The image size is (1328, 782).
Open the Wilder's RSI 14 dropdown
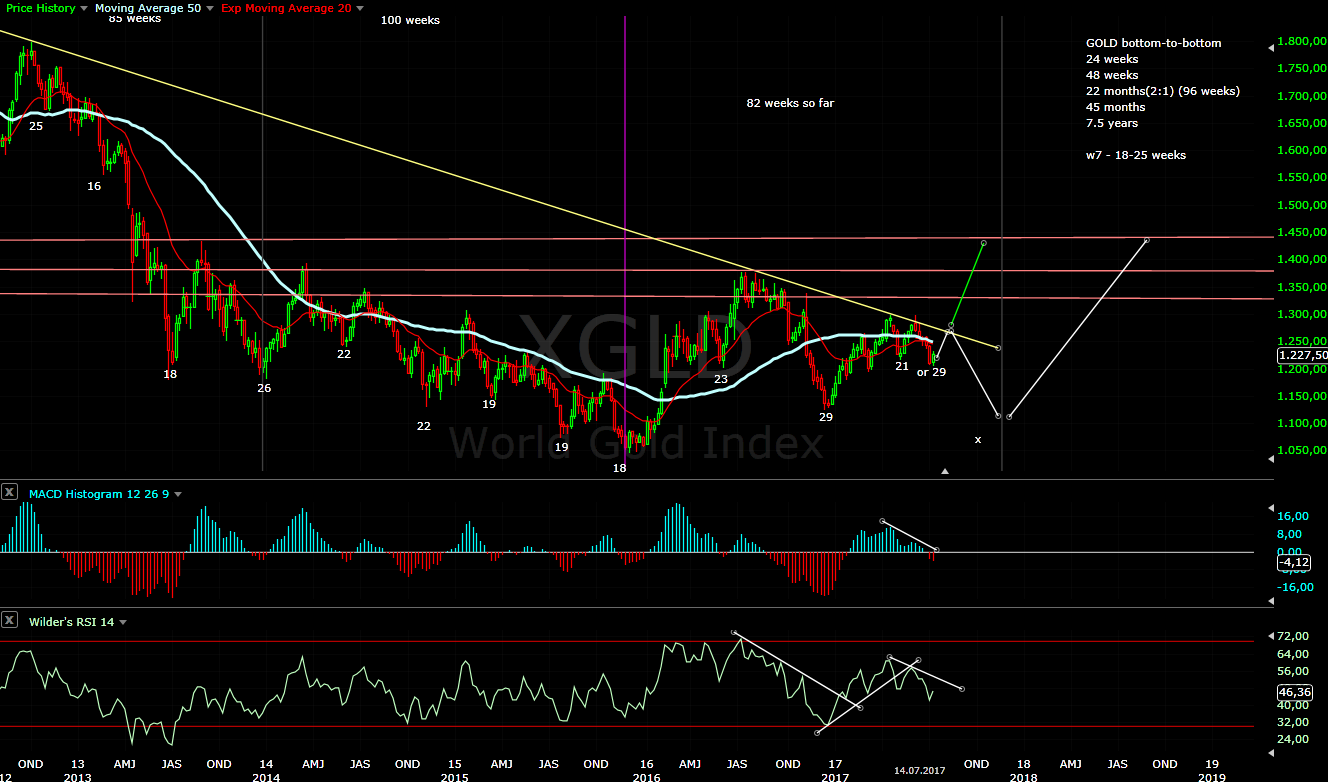coord(122,621)
